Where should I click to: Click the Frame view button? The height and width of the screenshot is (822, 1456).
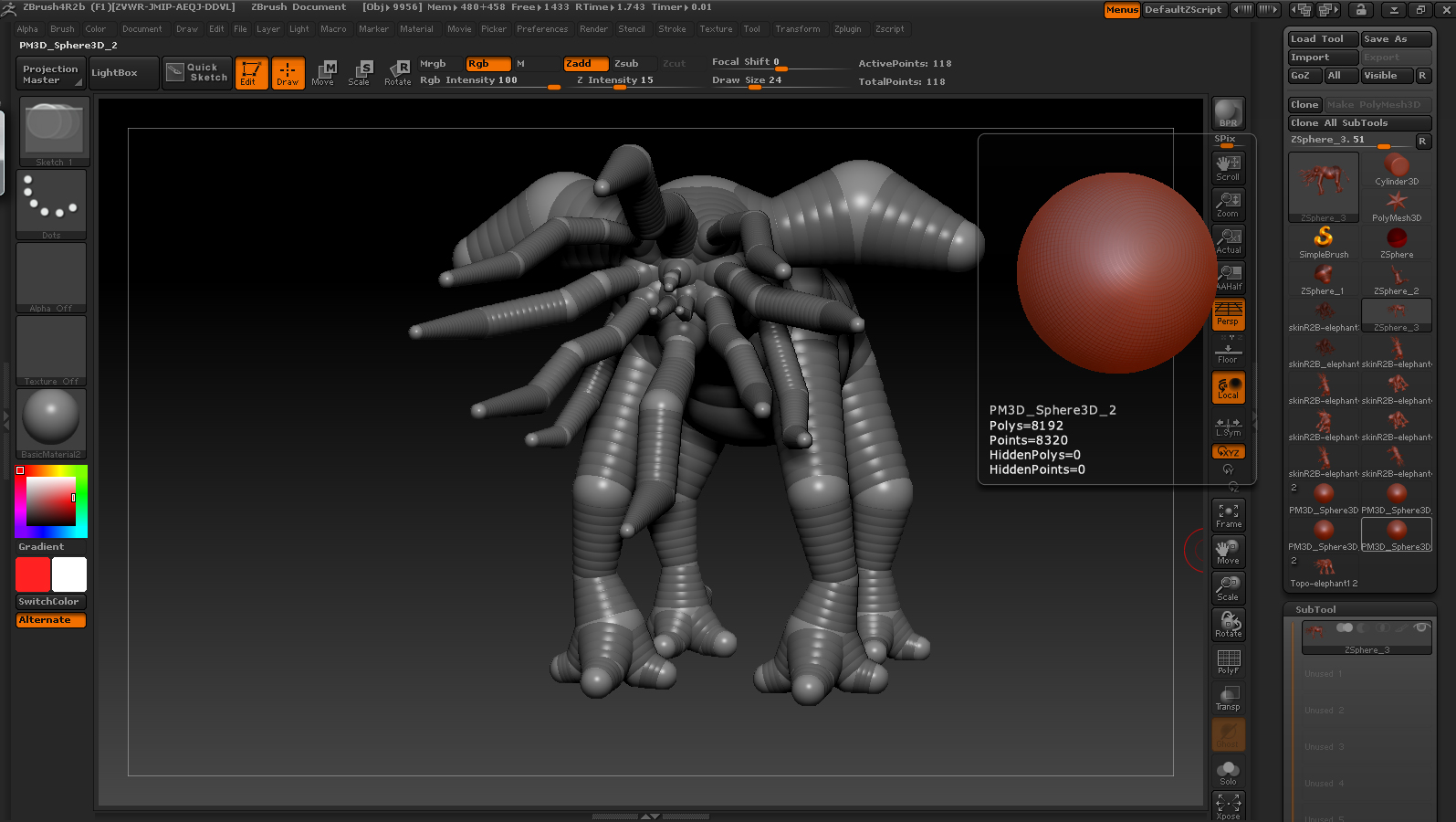click(1229, 515)
